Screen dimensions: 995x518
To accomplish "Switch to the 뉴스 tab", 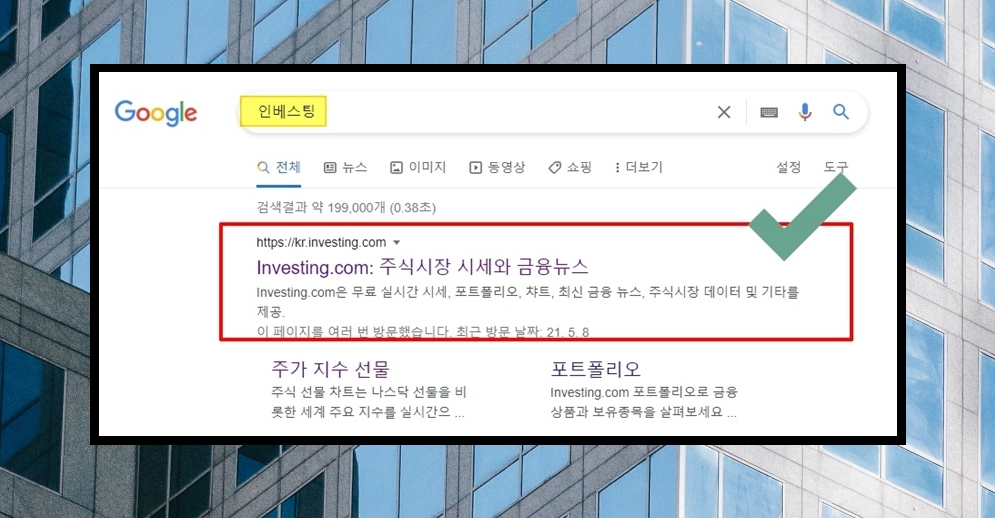I will pos(346,168).
